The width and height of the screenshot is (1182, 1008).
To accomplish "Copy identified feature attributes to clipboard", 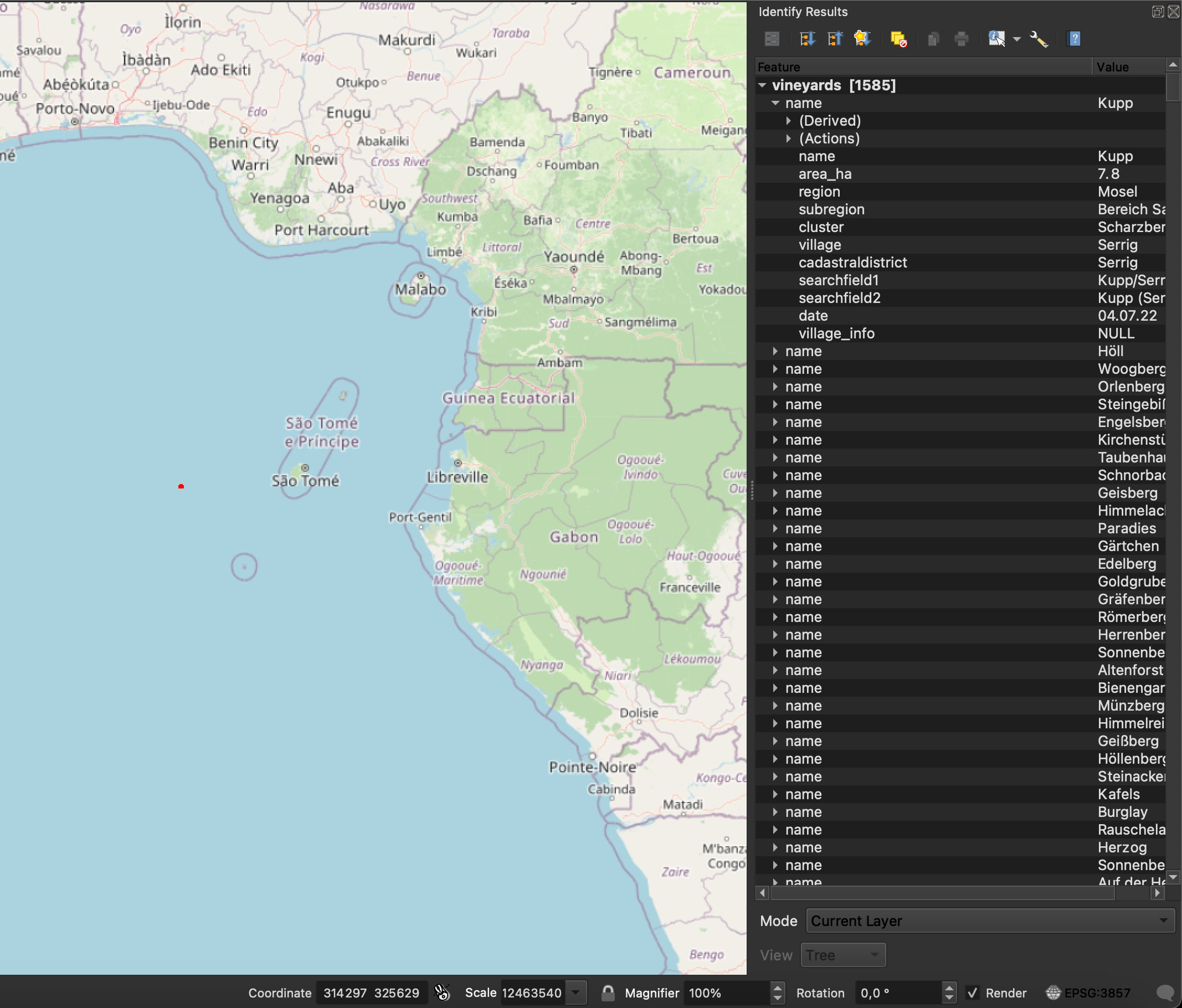I will click(933, 38).
